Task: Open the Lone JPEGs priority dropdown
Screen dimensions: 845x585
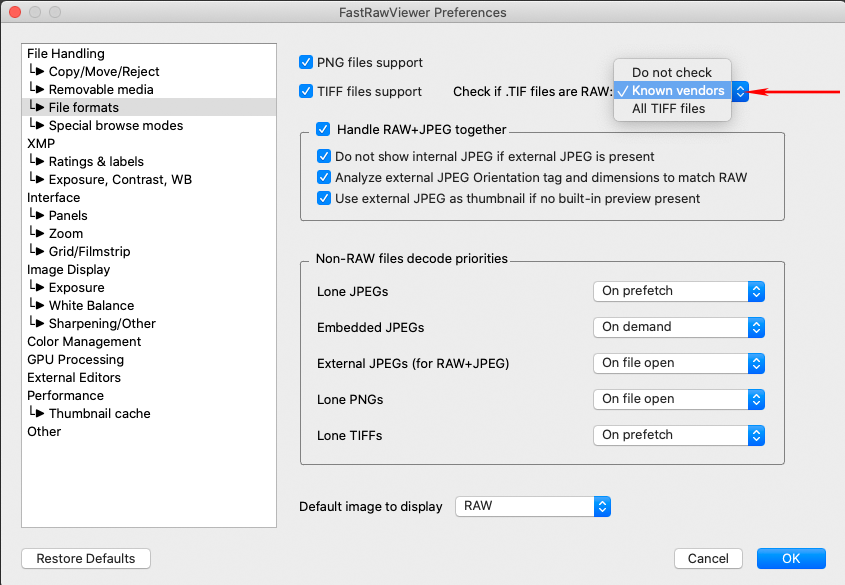Action: click(679, 291)
